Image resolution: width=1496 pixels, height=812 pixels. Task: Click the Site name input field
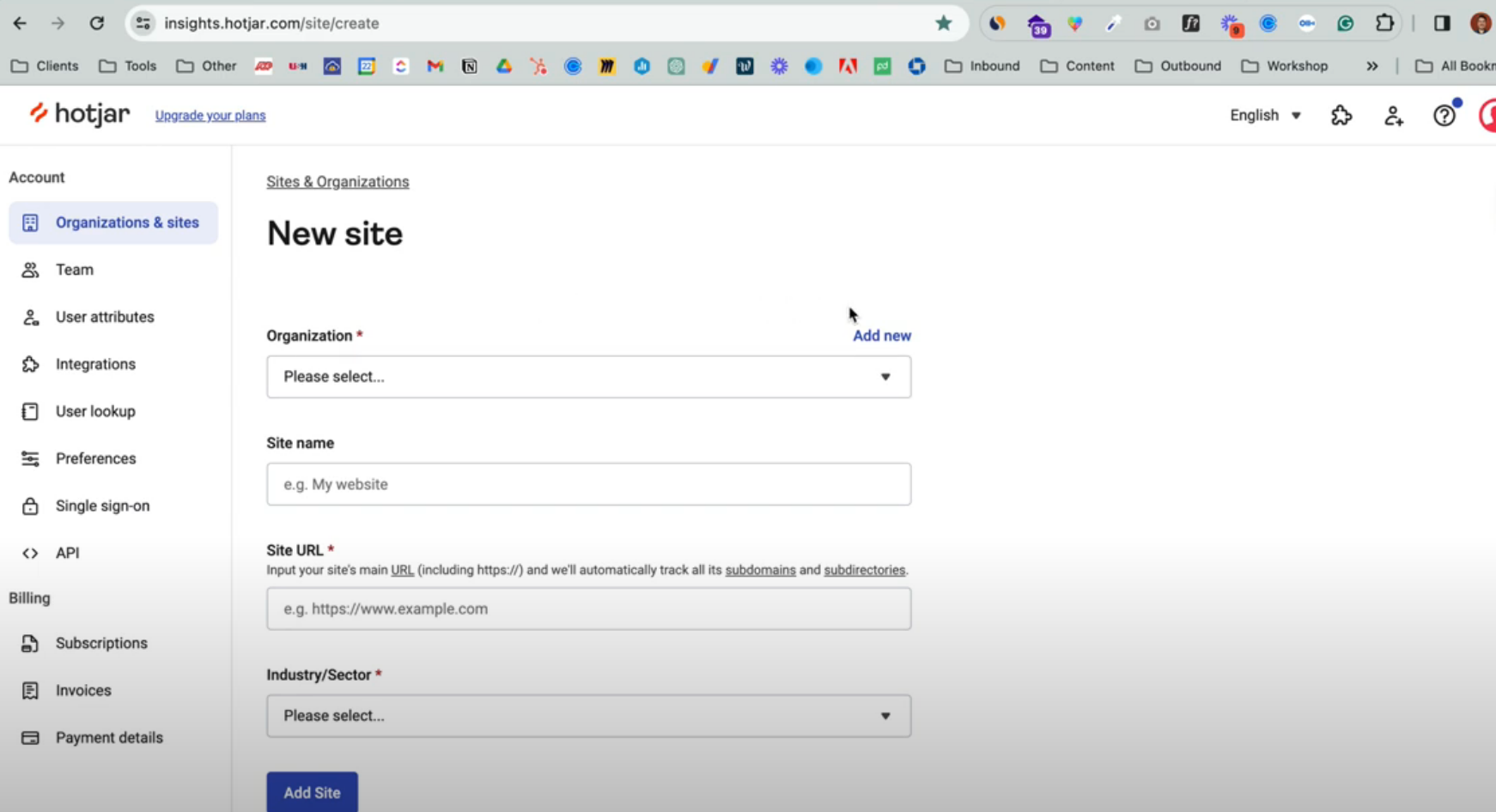[x=588, y=484]
